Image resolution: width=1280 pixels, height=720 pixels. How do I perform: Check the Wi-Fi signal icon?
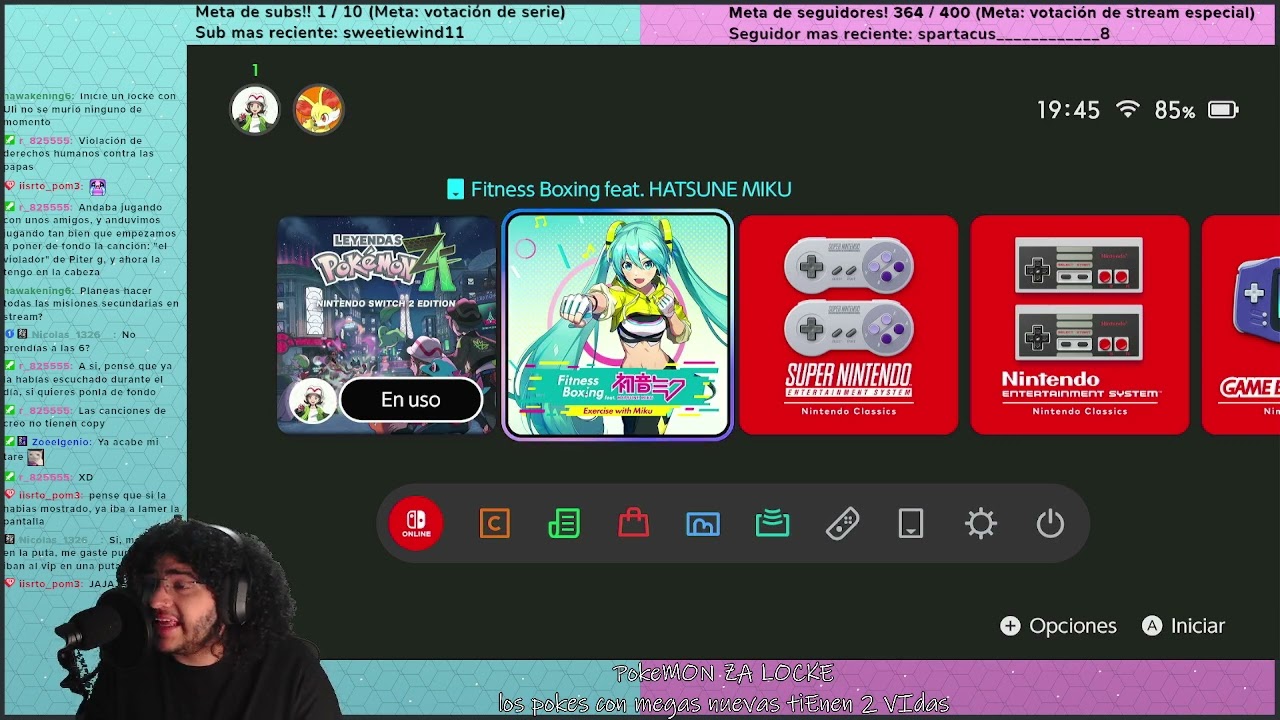pyautogui.click(x=1128, y=109)
